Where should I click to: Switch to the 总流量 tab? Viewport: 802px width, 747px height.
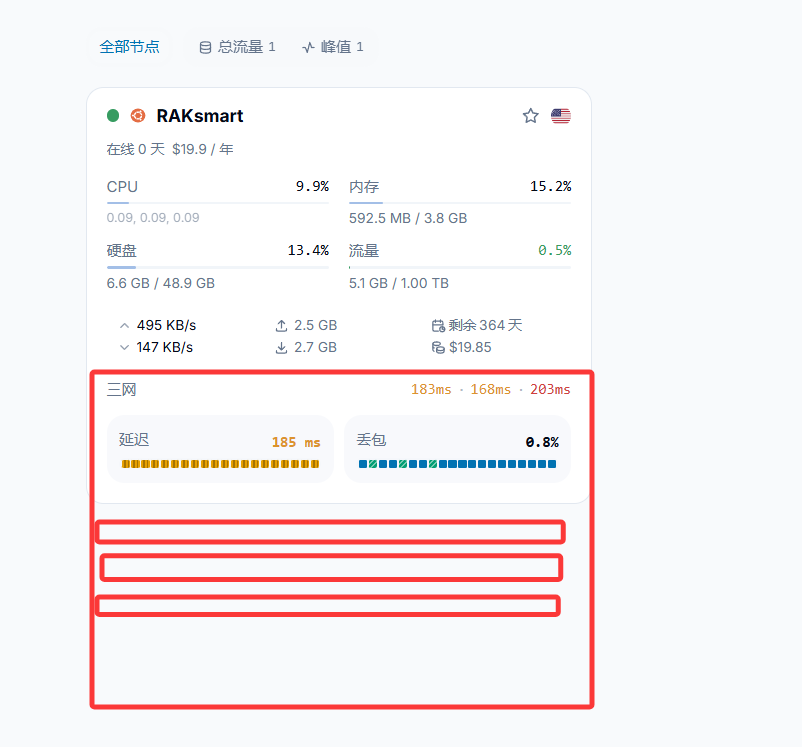pyautogui.click(x=237, y=47)
